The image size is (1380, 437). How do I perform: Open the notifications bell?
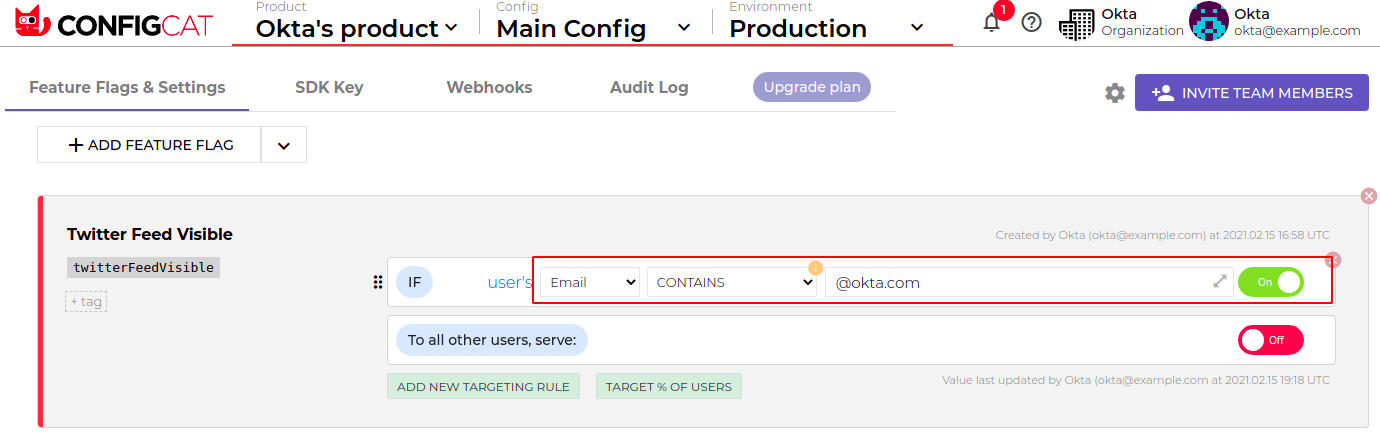(991, 23)
